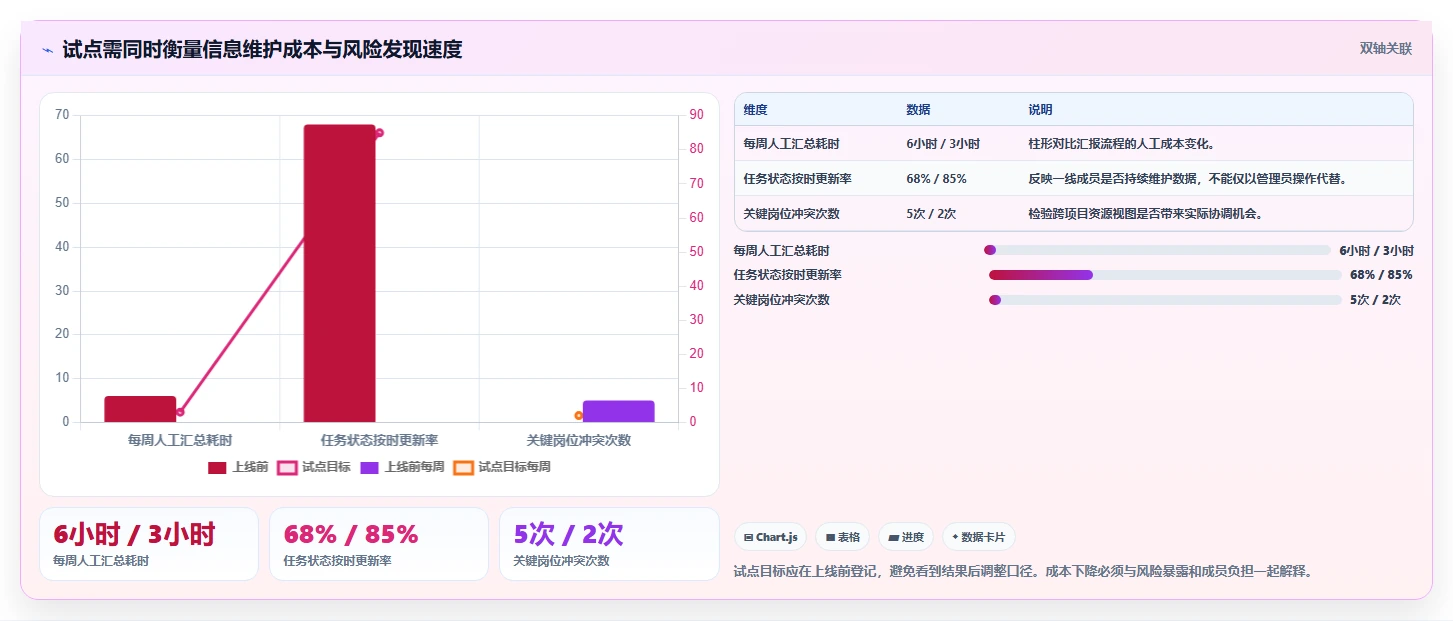Click the 5次 / 2次 value beside the progress bar
Viewport: 1453px width, 621px height.
point(1375,300)
